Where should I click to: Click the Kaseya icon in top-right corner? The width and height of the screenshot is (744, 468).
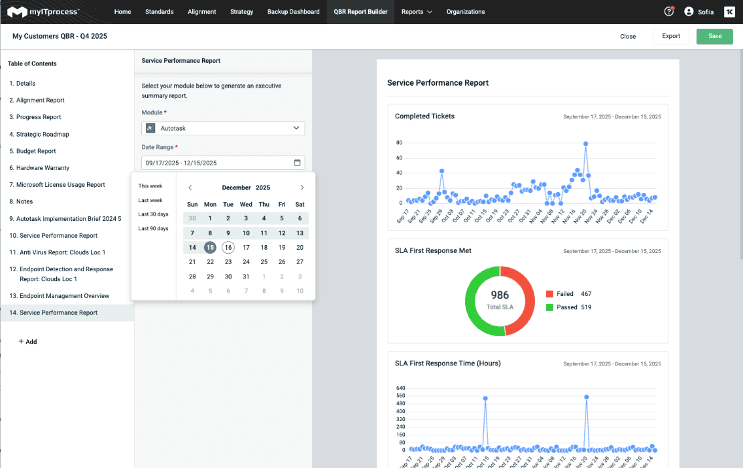729,12
